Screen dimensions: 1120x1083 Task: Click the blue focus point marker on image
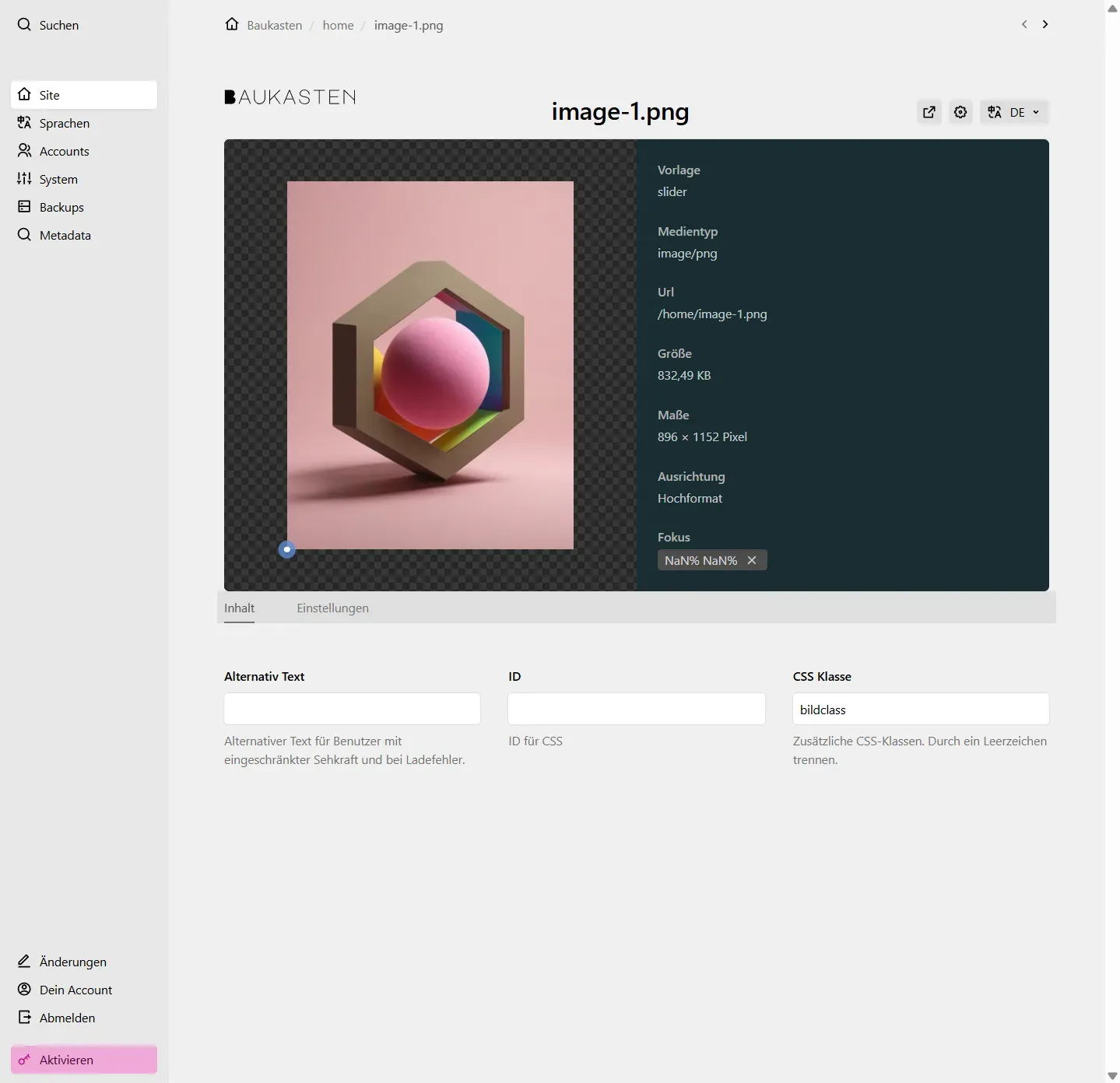[x=287, y=549]
